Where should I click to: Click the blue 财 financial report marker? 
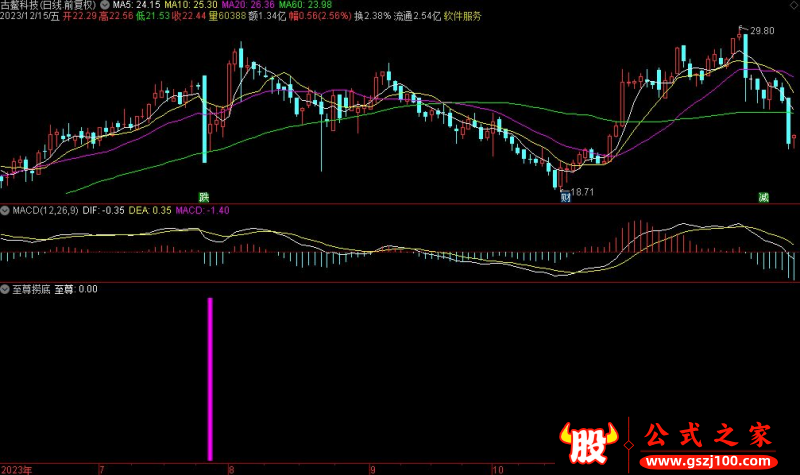pos(565,197)
